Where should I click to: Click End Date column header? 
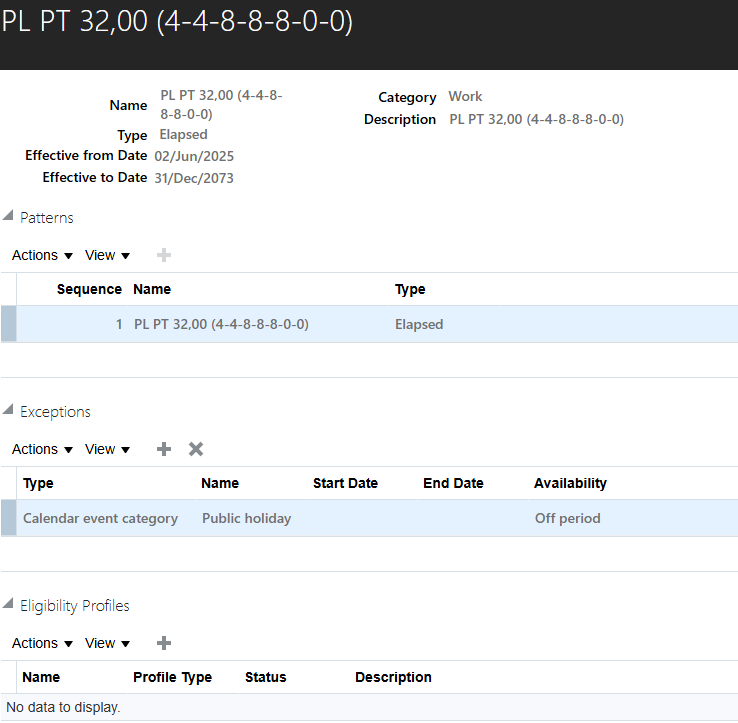coord(453,483)
